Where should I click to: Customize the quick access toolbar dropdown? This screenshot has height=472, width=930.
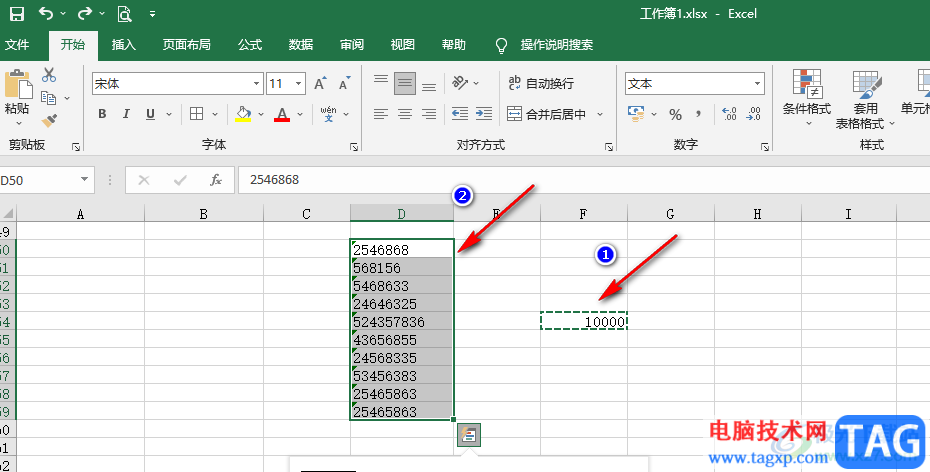[x=152, y=14]
